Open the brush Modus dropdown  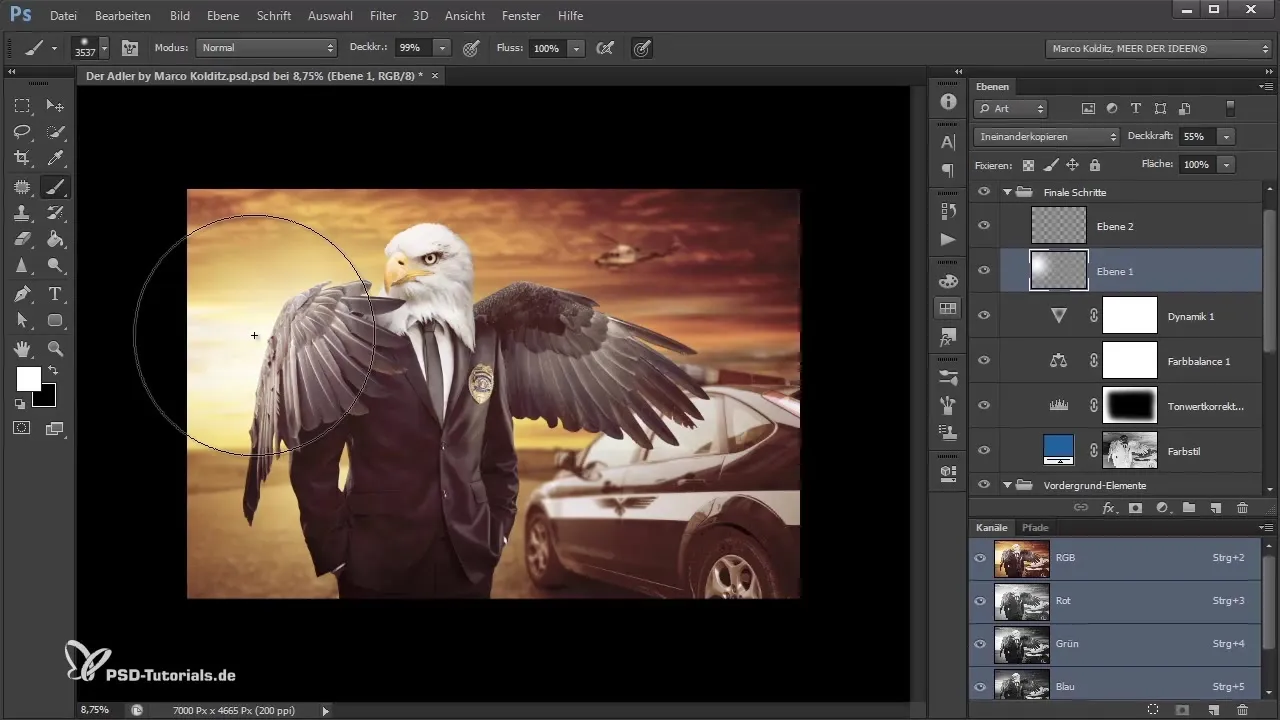point(267,47)
